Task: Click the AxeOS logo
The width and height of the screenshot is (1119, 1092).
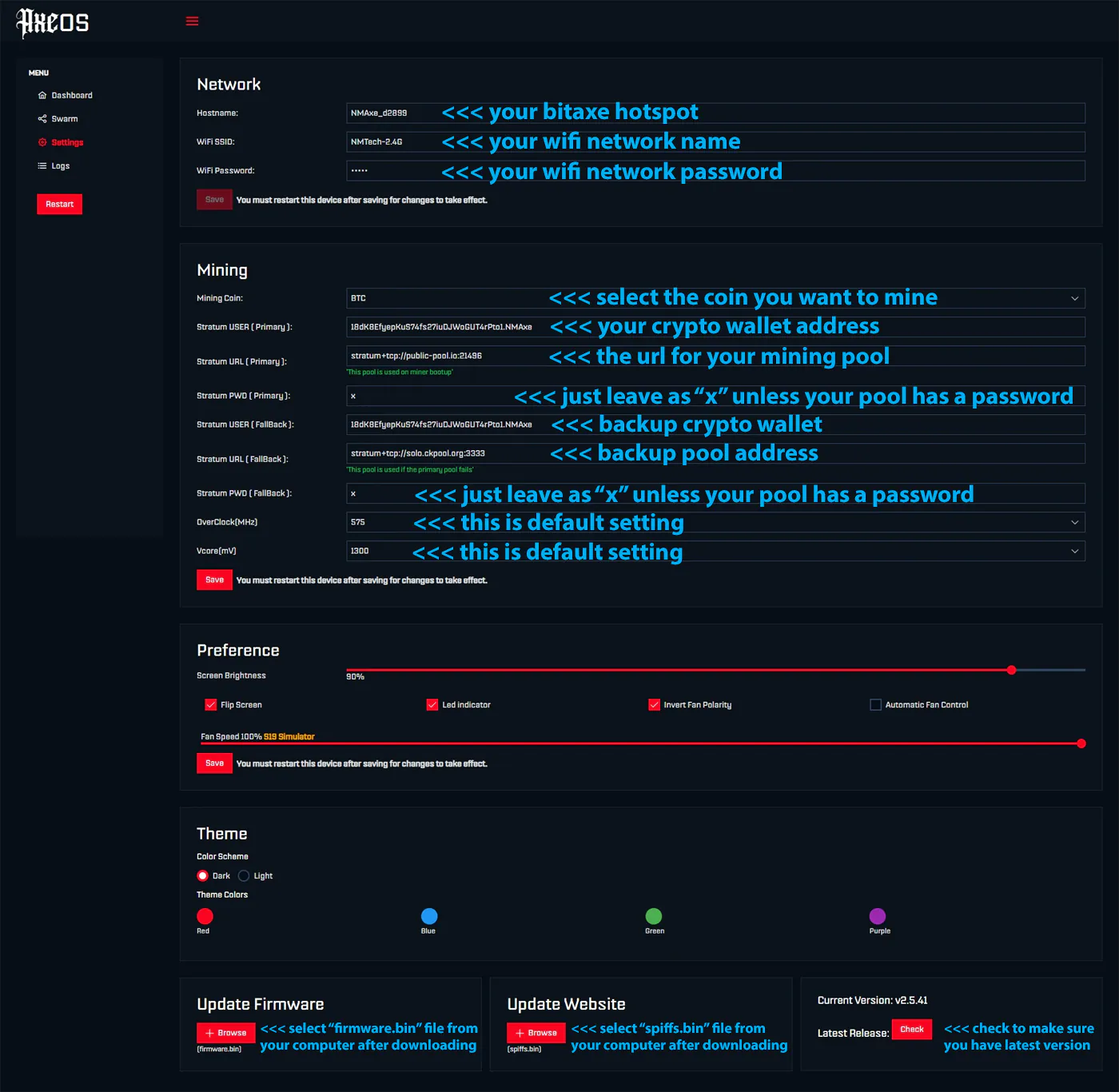Action: tap(53, 22)
